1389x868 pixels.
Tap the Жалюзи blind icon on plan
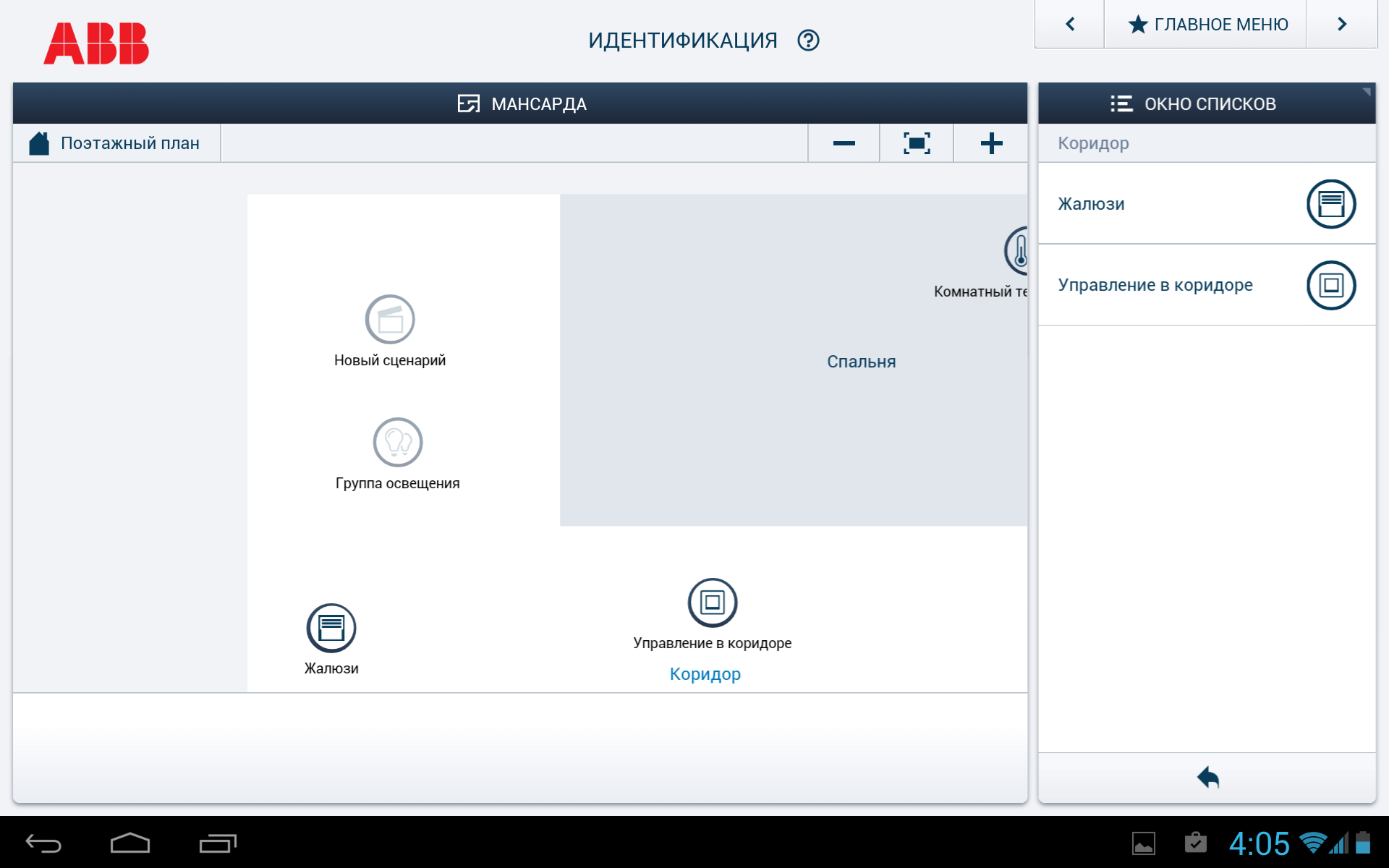tap(331, 628)
